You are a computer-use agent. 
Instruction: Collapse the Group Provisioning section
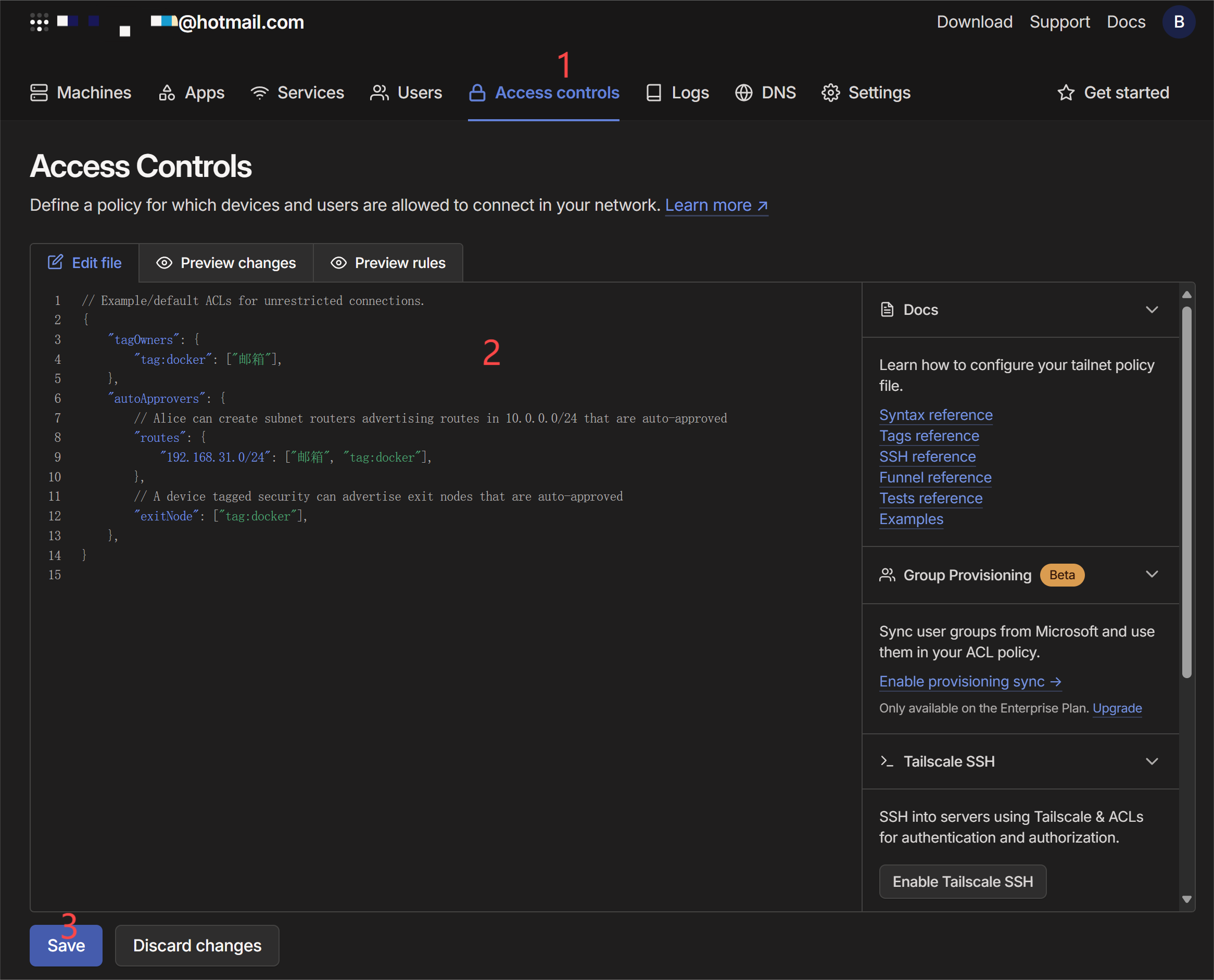(1152, 574)
